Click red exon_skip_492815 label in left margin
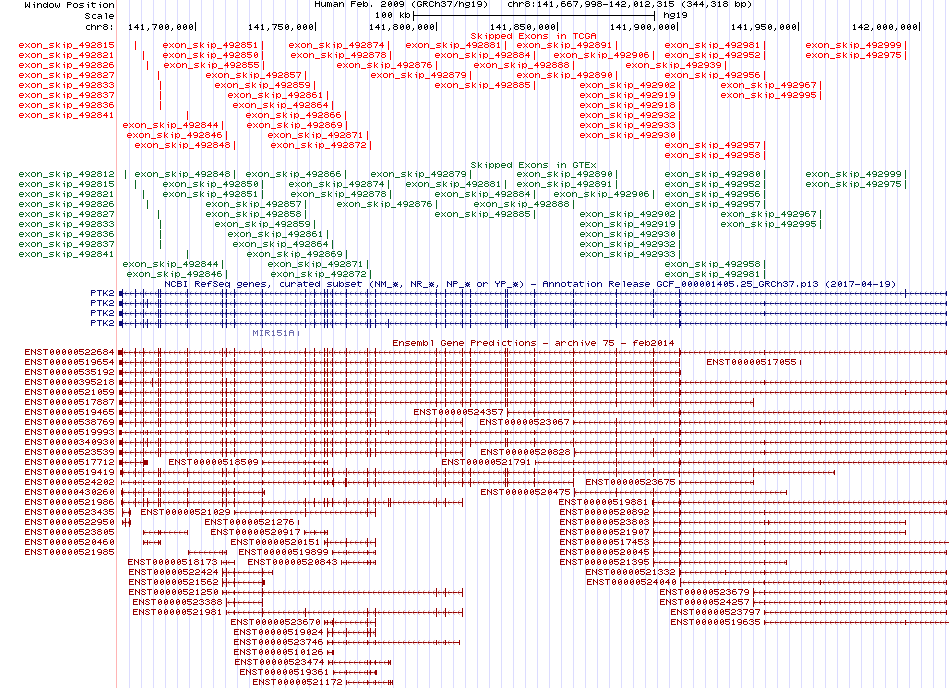The height and width of the screenshot is (688, 950). coord(66,45)
